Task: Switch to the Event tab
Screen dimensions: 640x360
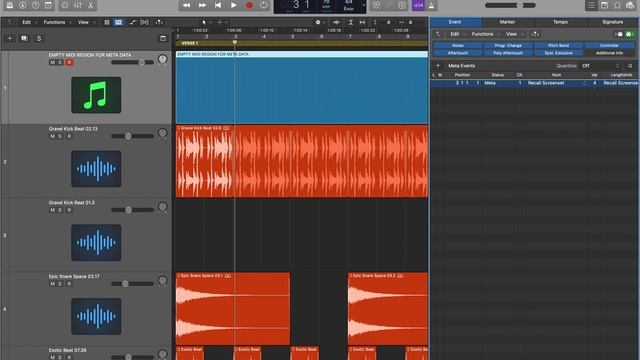Action: [455, 22]
